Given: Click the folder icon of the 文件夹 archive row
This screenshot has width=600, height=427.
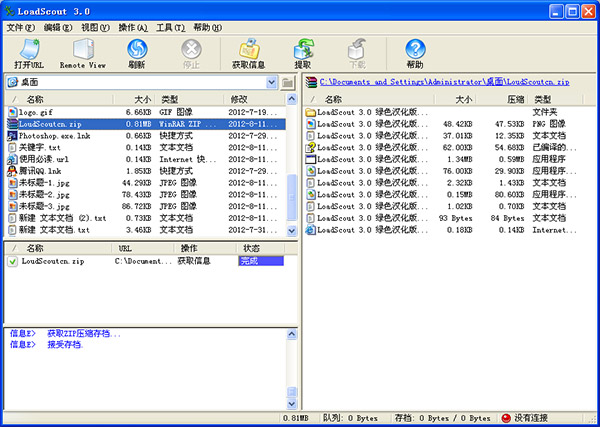Looking at the screenshot, I should [311, 112].
